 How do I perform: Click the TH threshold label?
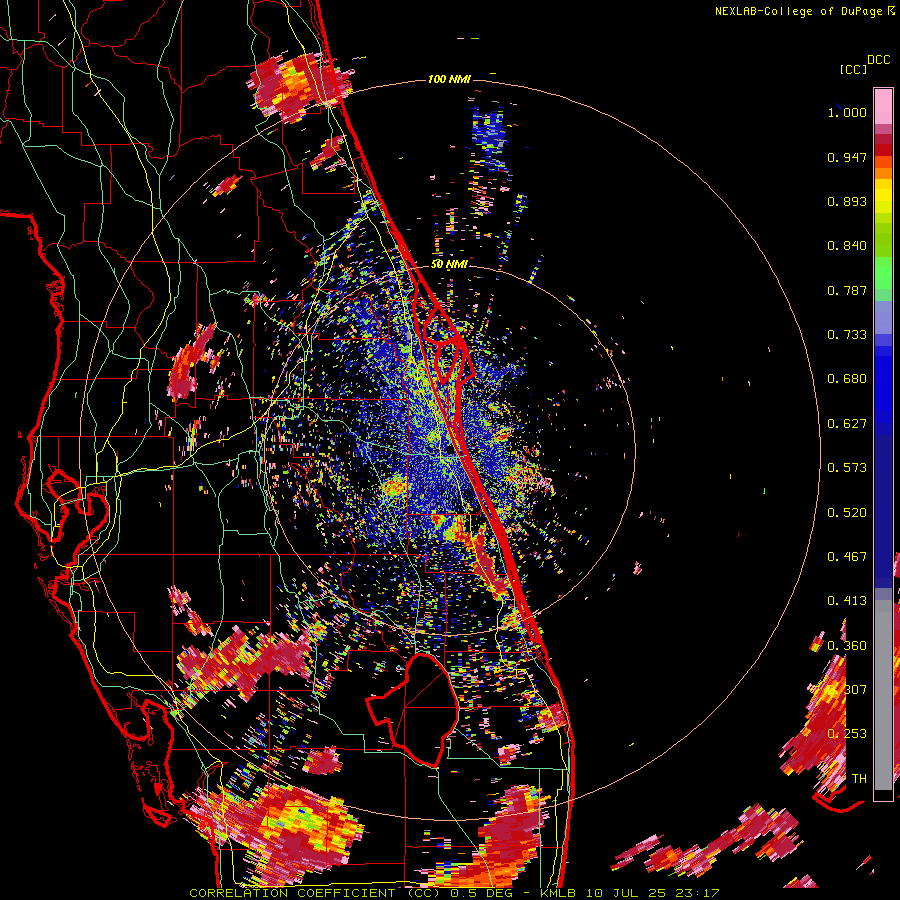point(859,779)
